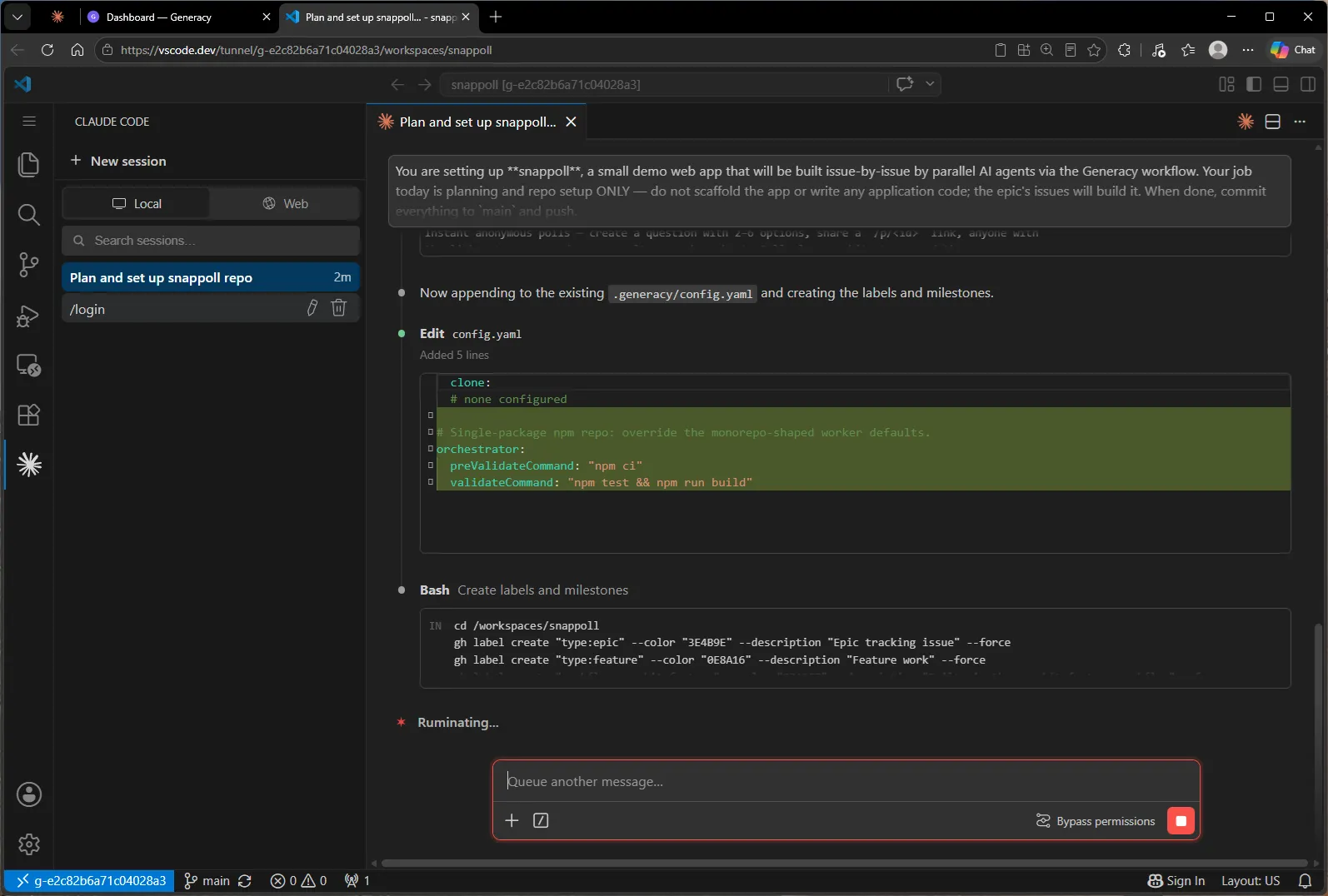Open the chat icon beside command center

click(x=905, y=84)
